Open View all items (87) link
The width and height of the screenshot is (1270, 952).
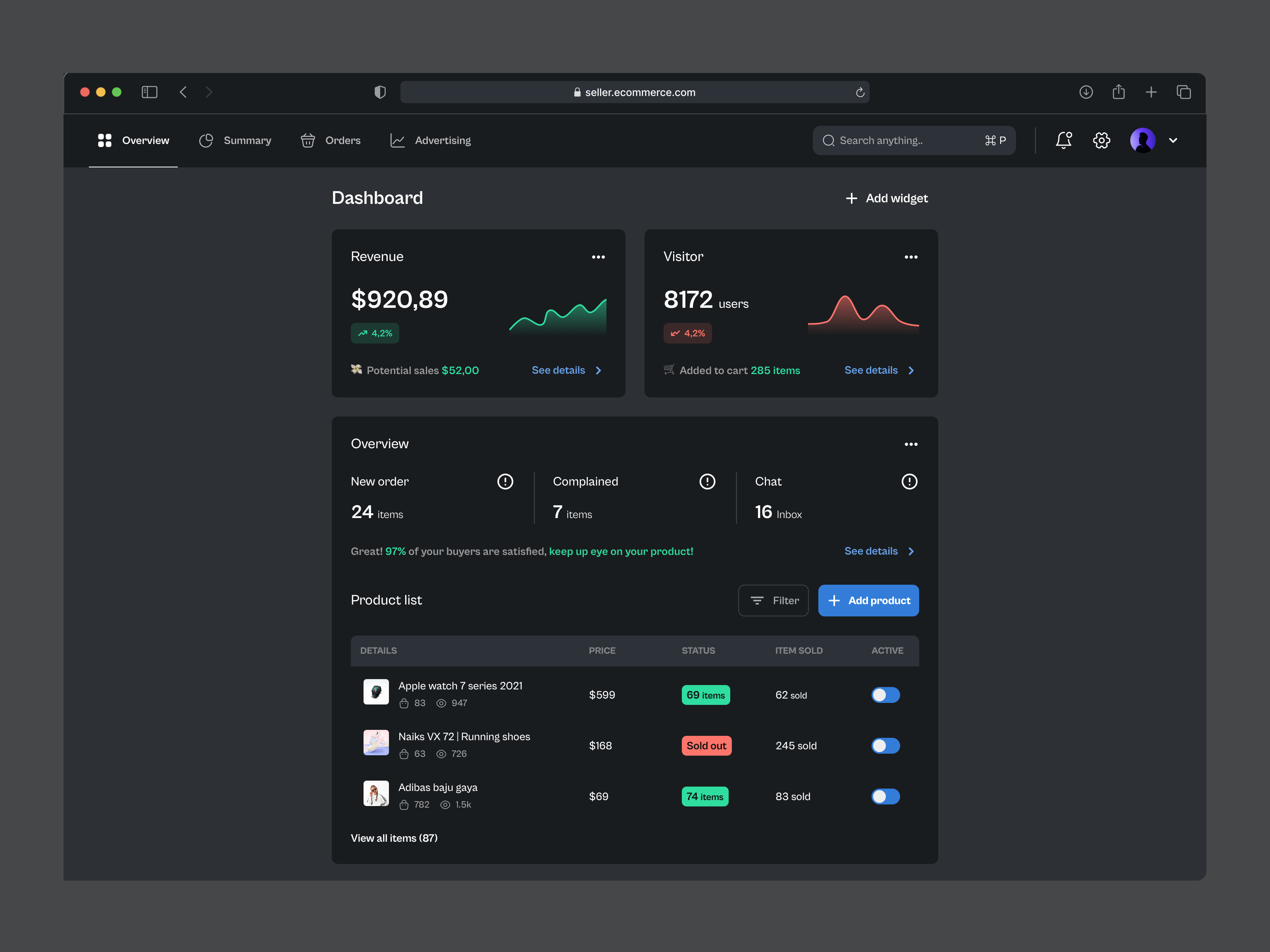click(x=394, y=838)
